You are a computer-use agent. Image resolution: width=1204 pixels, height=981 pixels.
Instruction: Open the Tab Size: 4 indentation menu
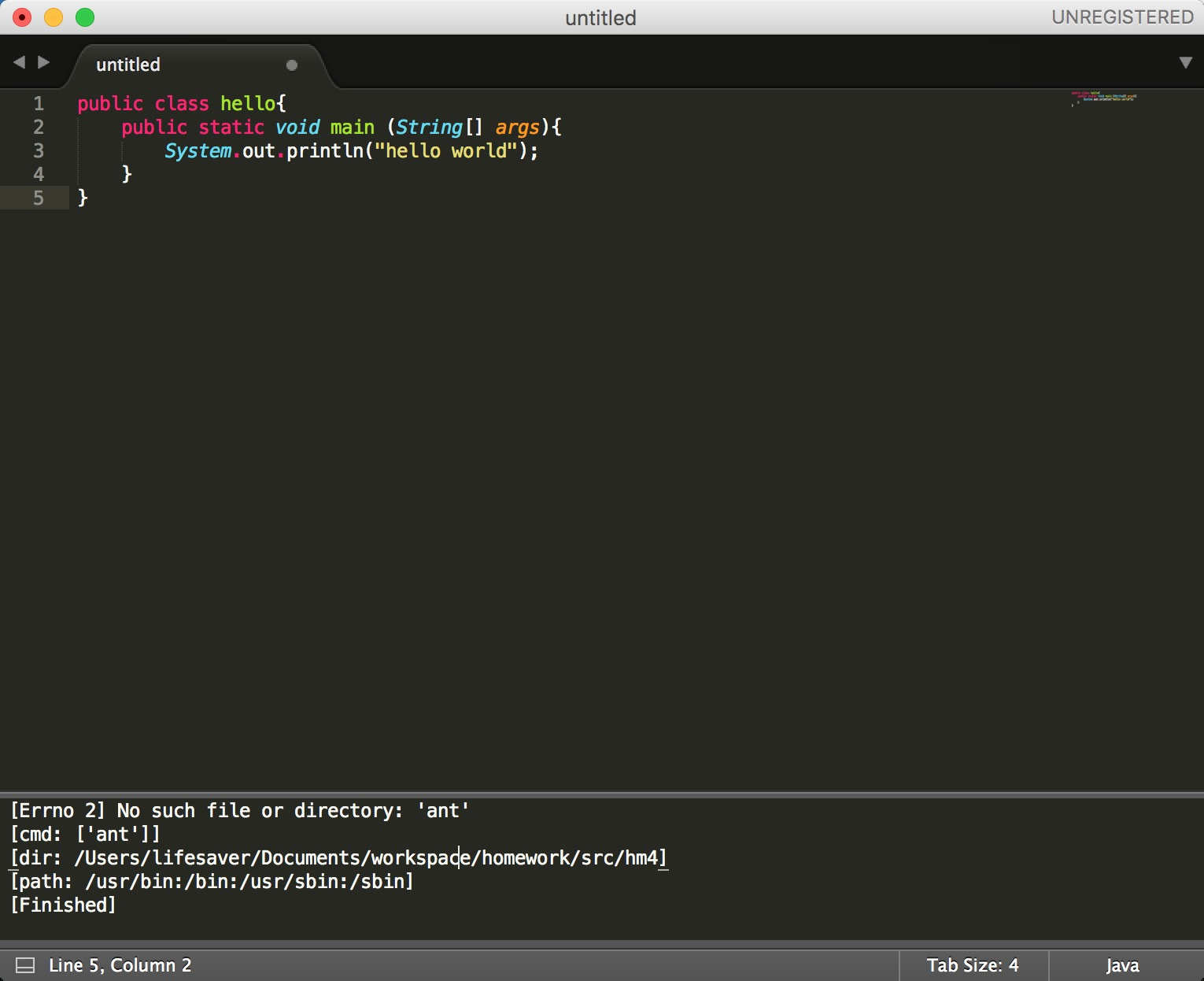972,965
